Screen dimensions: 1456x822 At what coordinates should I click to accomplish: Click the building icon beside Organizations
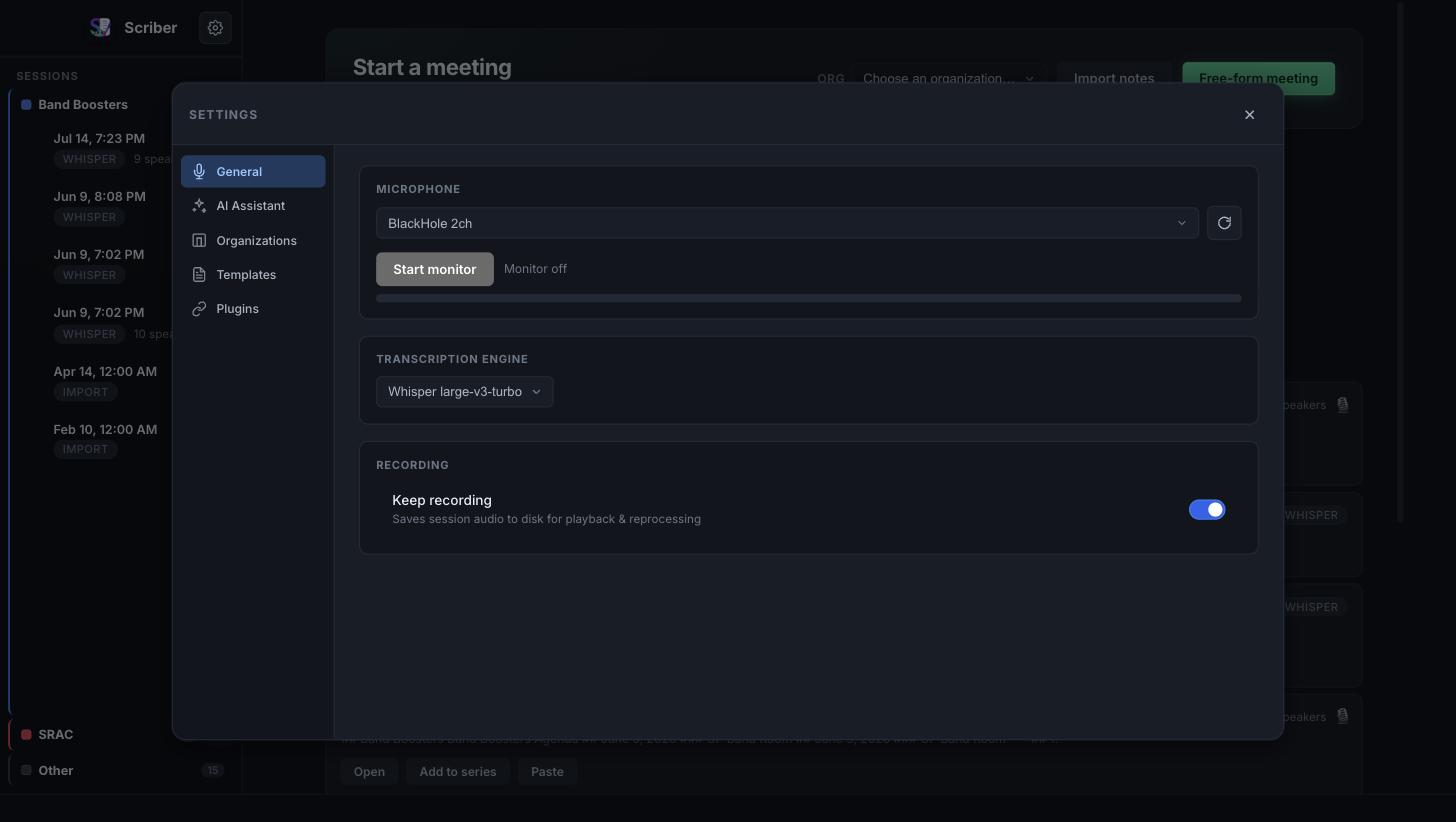pyautogui.click(x=199, y=240)
